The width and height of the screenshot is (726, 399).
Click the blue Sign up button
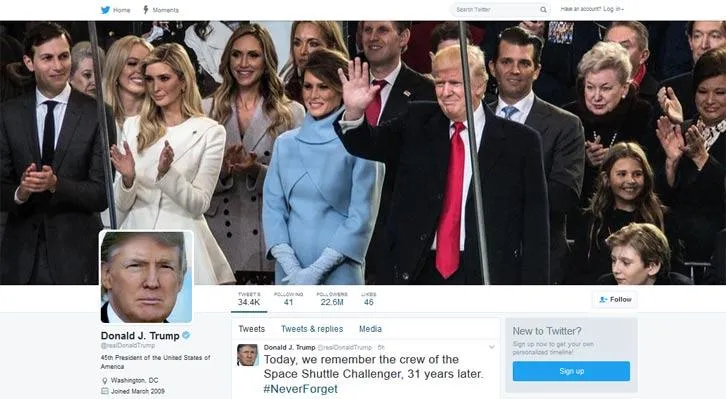(571, 371)
